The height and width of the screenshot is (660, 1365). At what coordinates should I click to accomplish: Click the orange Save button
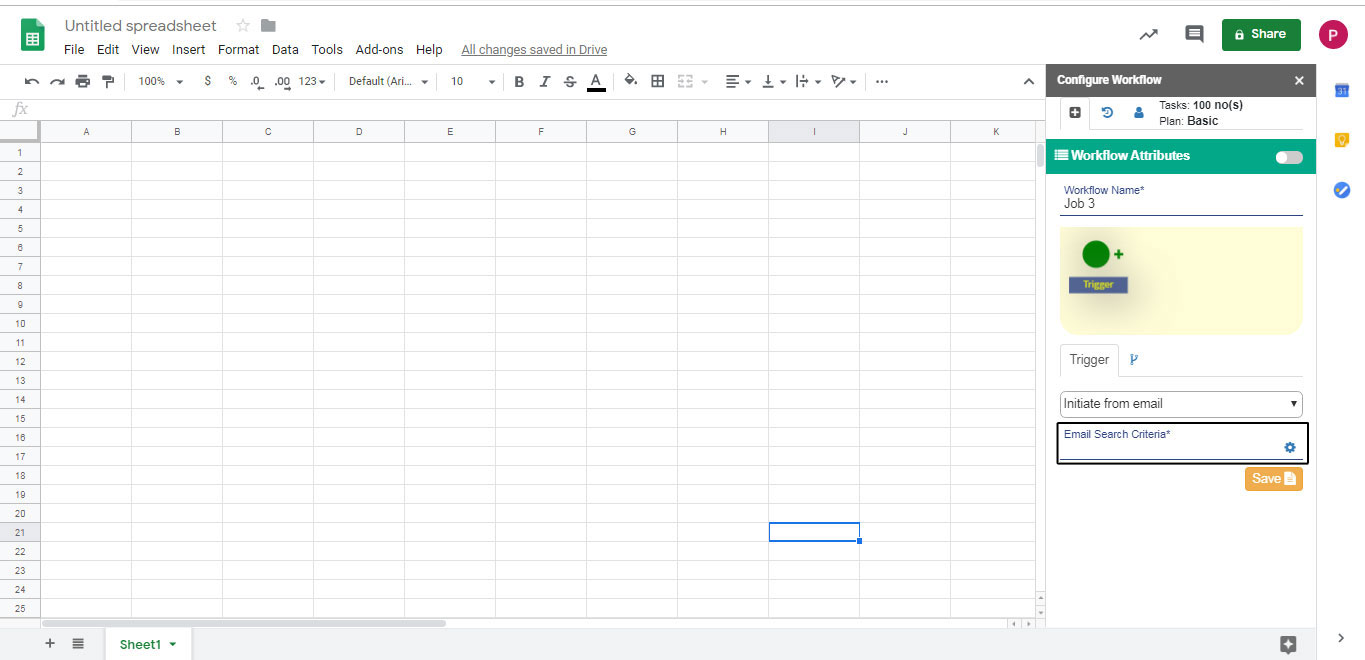[x=1273, y=479]
